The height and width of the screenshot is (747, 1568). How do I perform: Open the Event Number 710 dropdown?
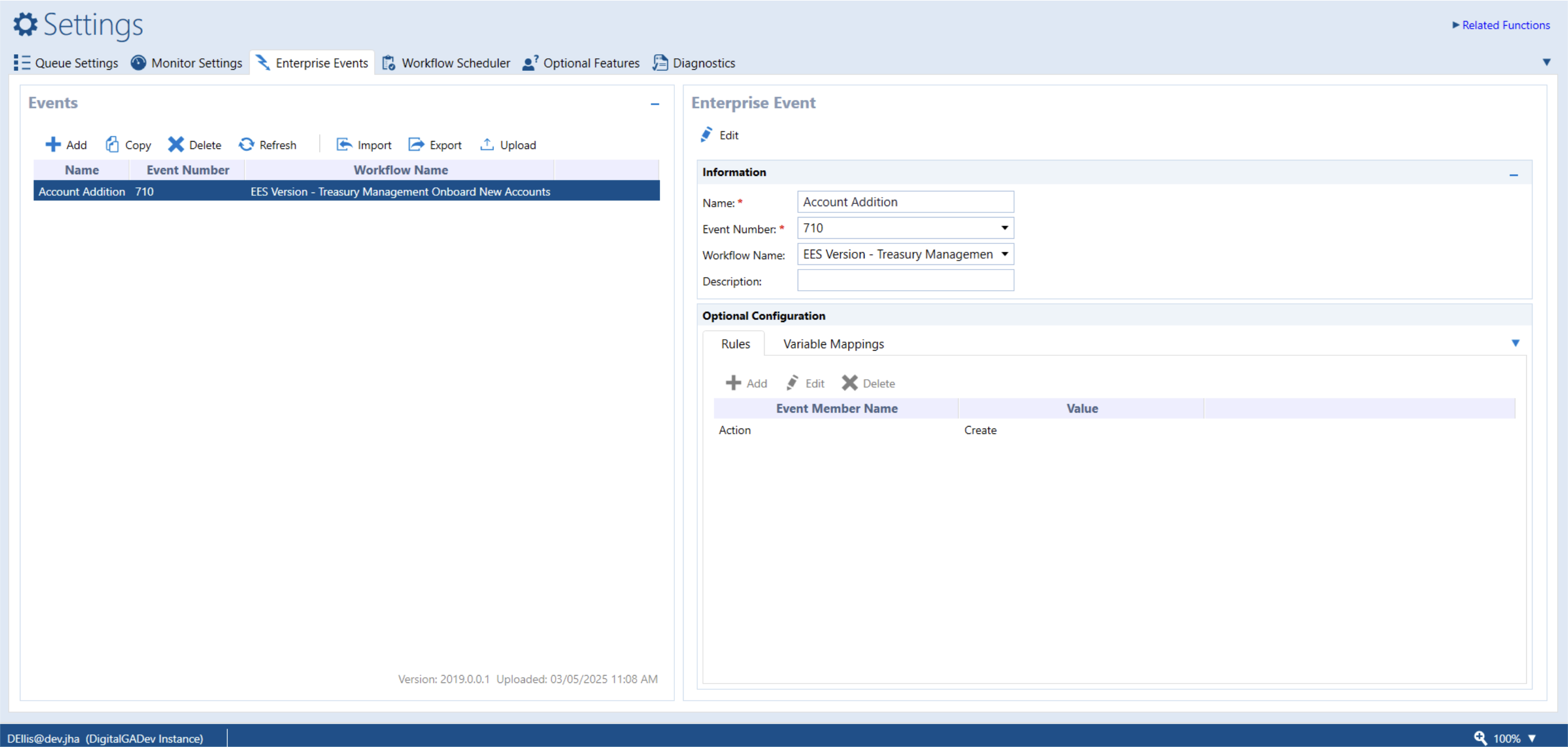pyautogui.click(x=1005, y=228)
